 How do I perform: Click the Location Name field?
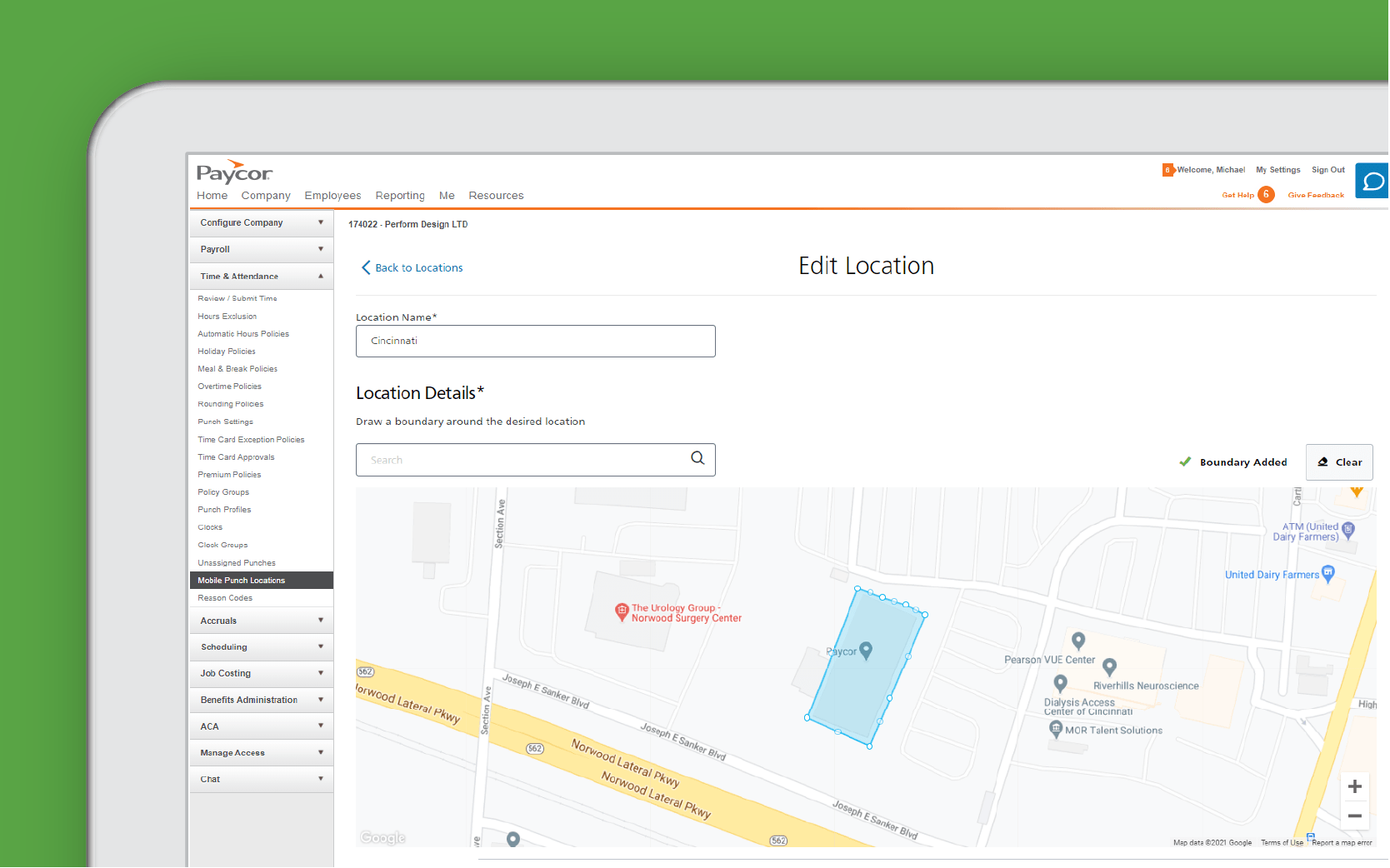click(x=536, y=342)
